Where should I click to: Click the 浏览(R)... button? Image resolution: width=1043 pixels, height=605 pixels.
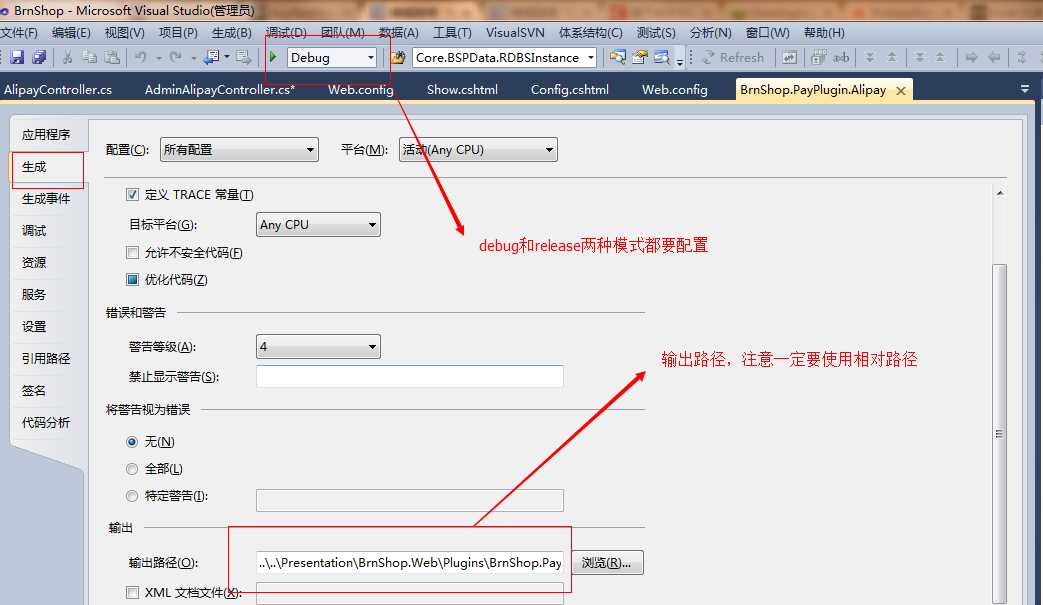point(607,562)
